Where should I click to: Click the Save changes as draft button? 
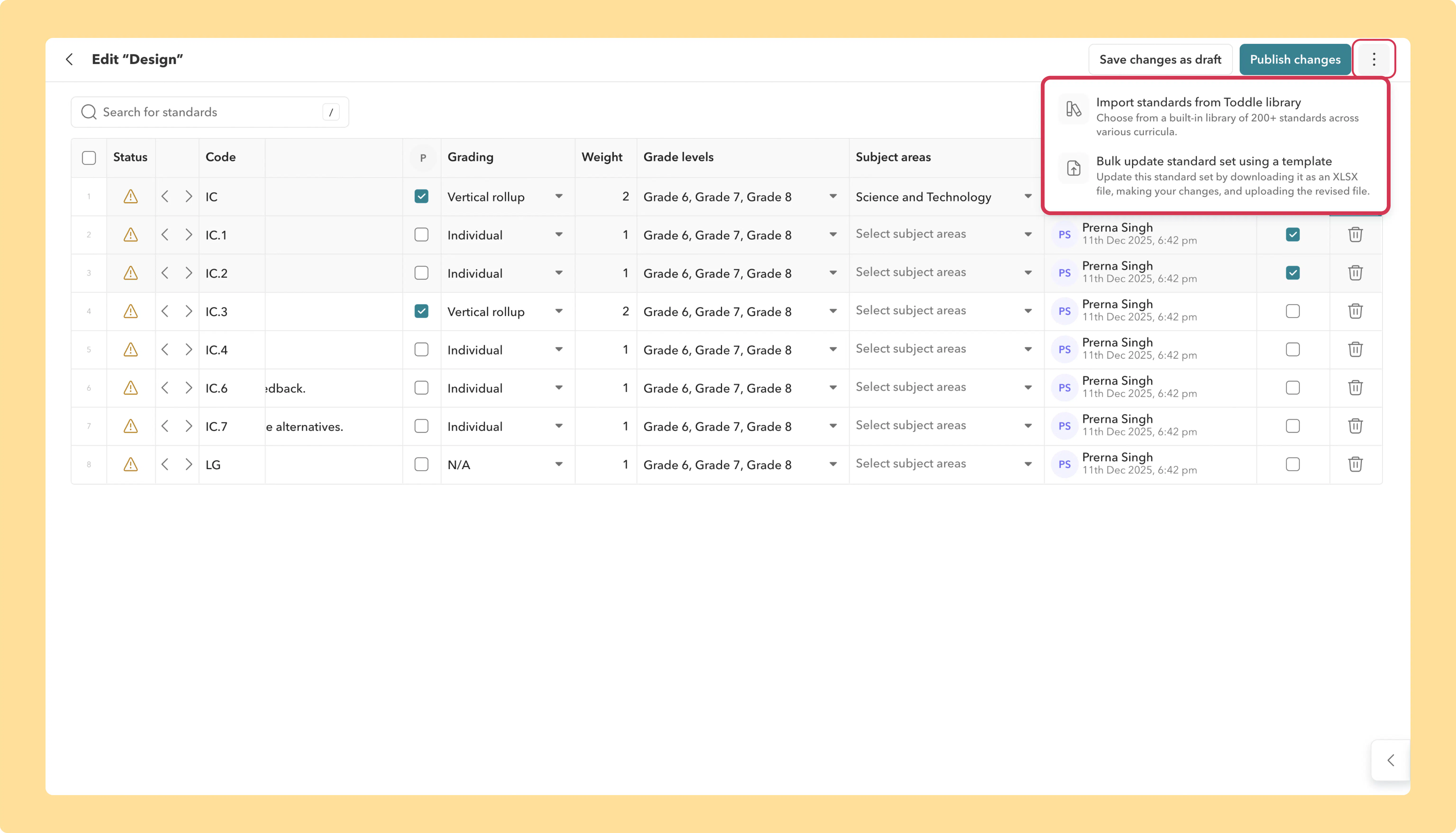tap(1160, 59)
